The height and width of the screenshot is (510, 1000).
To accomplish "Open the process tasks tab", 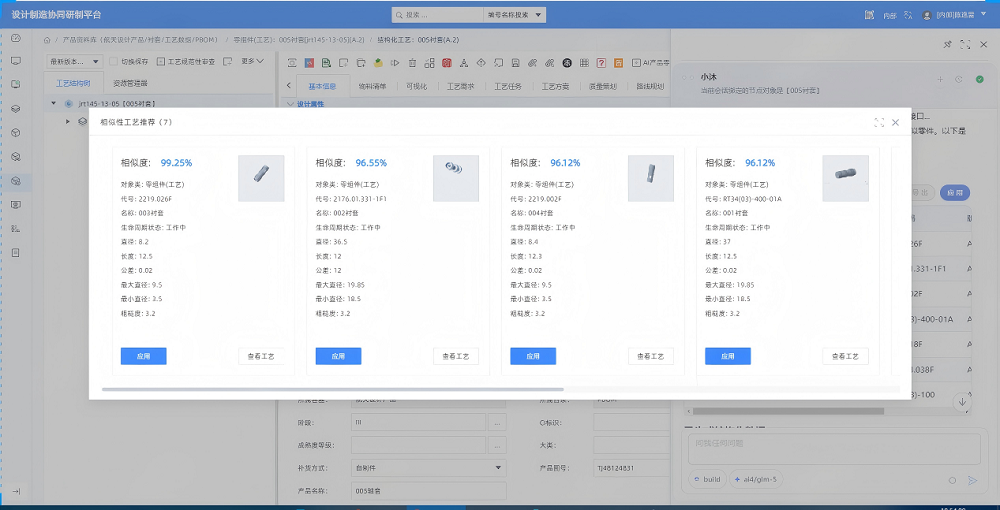I will tap(508, 86).
